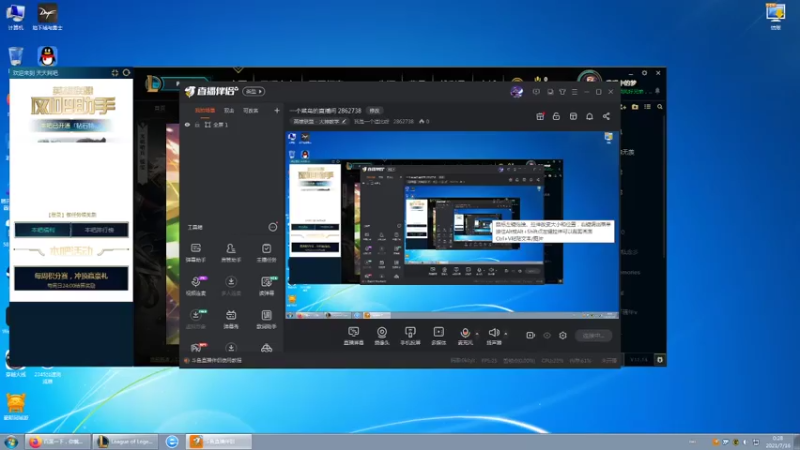Open League of Legends from the taskbar
The image size is (800, 450).
(125, 441)
